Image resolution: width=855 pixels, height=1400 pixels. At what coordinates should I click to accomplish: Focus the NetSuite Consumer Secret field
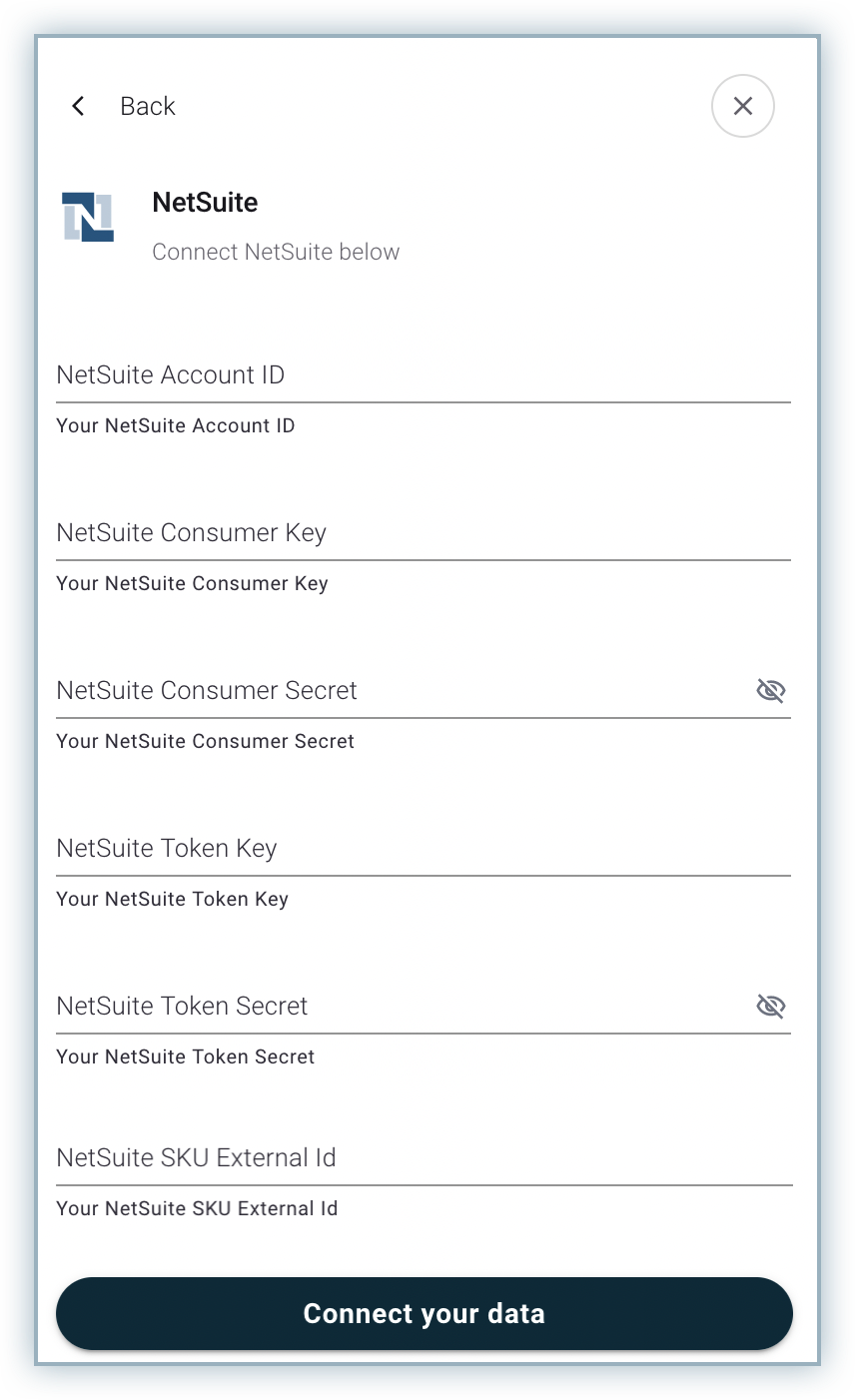click(x=400, y=691)
